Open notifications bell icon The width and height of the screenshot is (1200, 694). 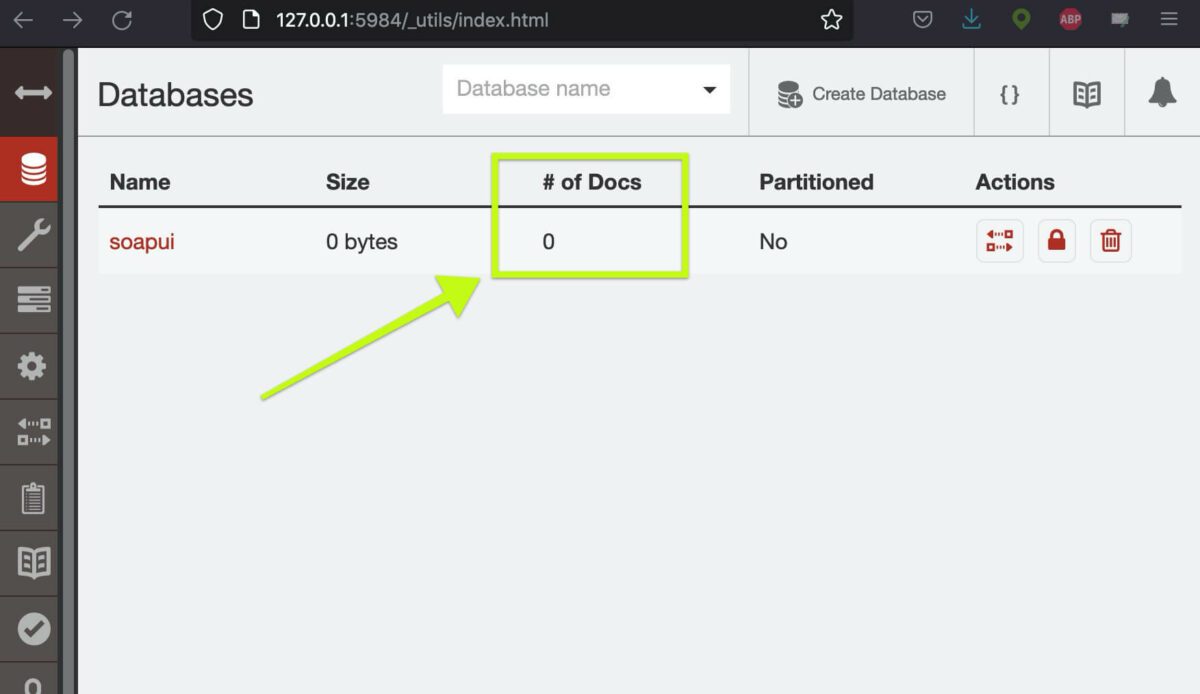[1162, 94]
